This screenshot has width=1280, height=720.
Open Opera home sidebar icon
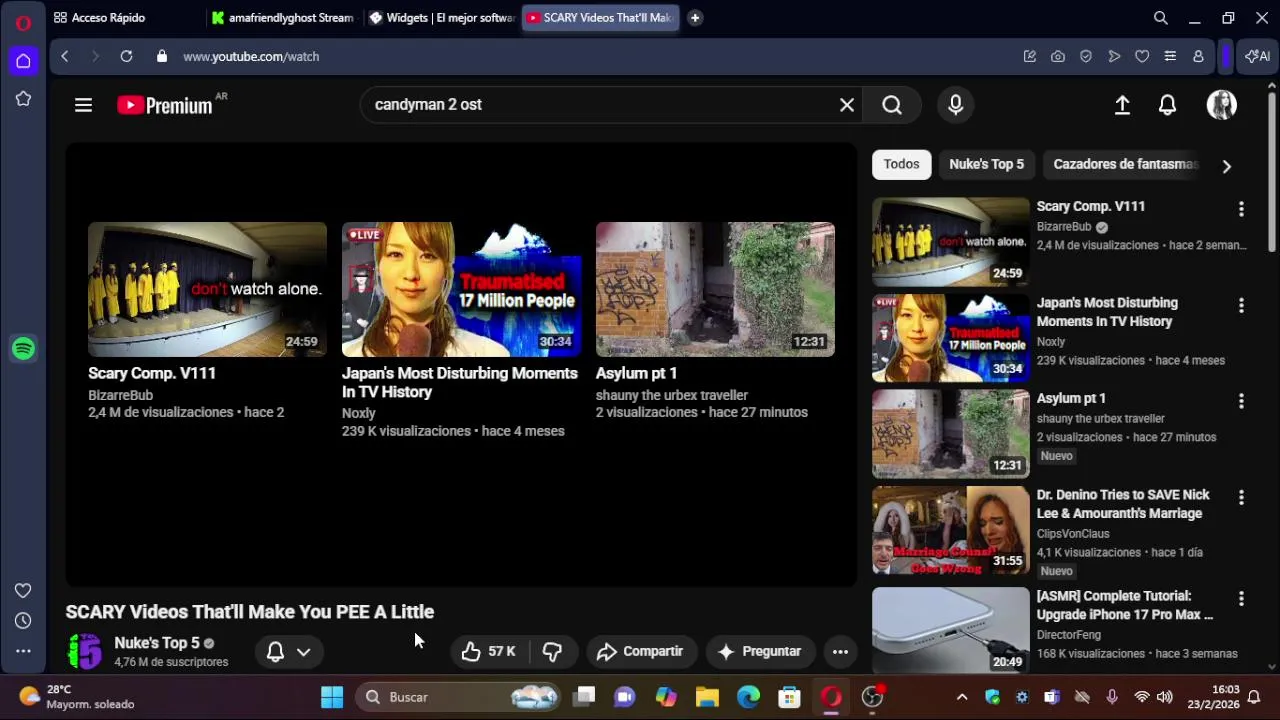tap(23, 61)
